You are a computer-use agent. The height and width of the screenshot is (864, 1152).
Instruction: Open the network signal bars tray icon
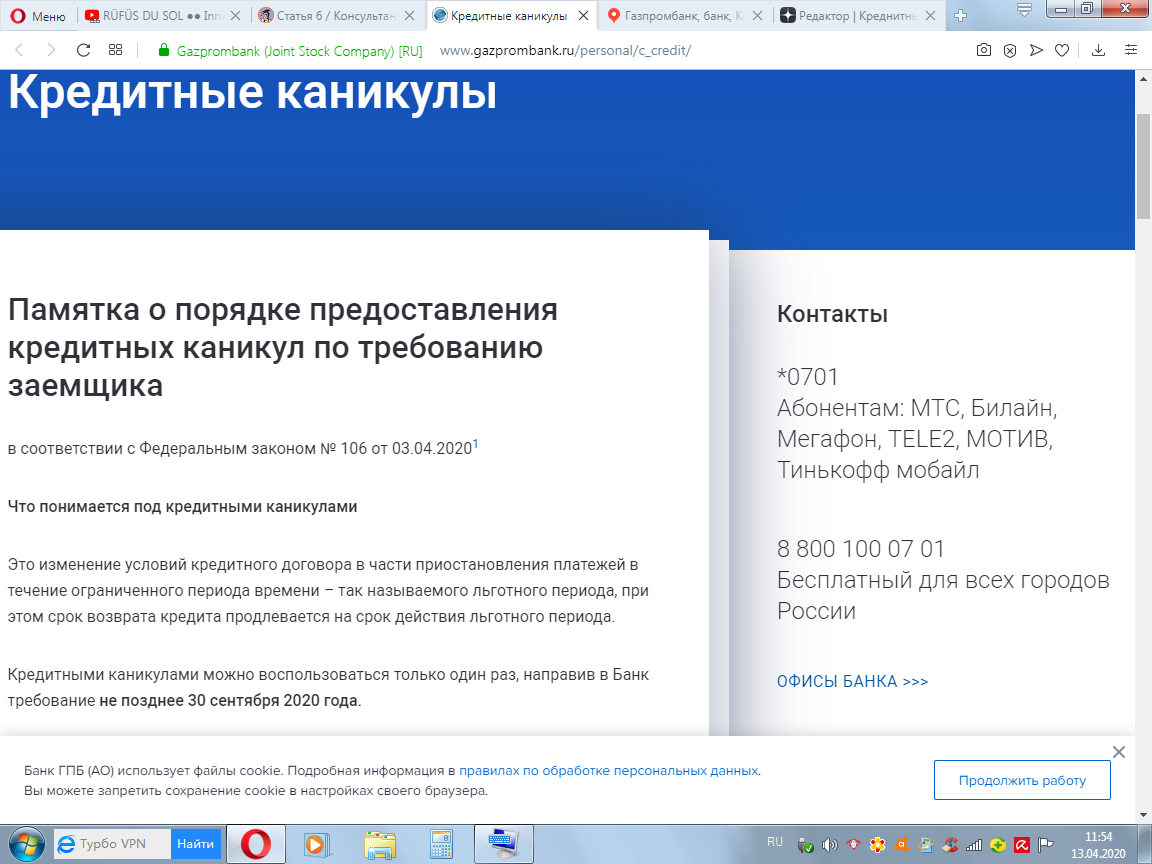coord(973,845)
